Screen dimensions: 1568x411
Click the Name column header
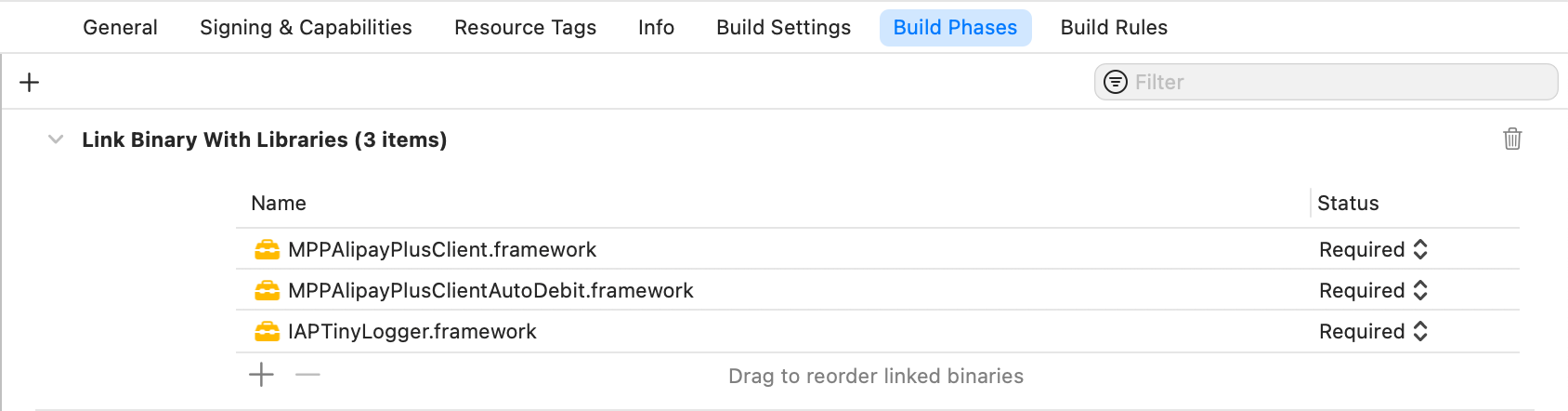coord(279,204)
